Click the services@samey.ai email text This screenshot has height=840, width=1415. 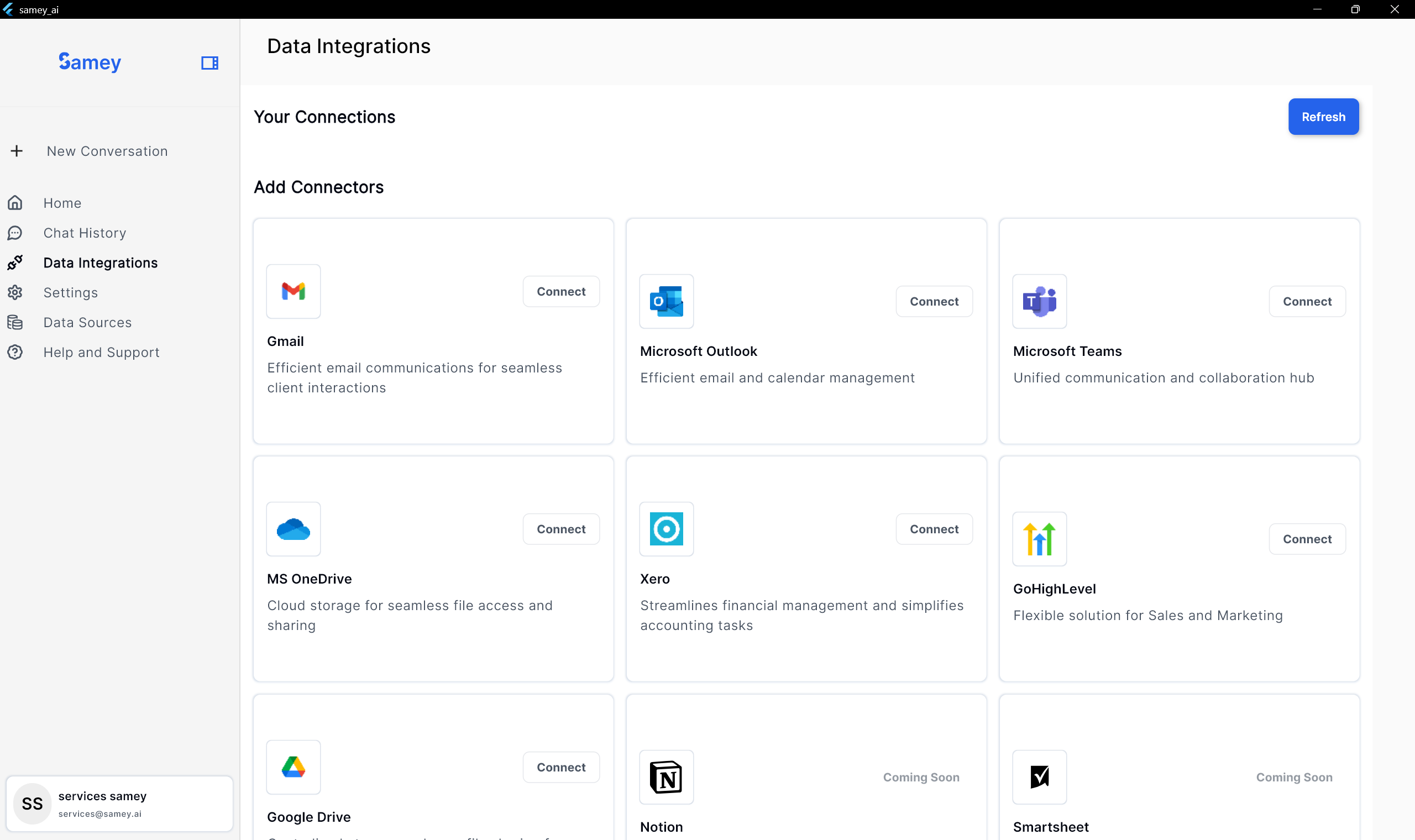[99, 814]
